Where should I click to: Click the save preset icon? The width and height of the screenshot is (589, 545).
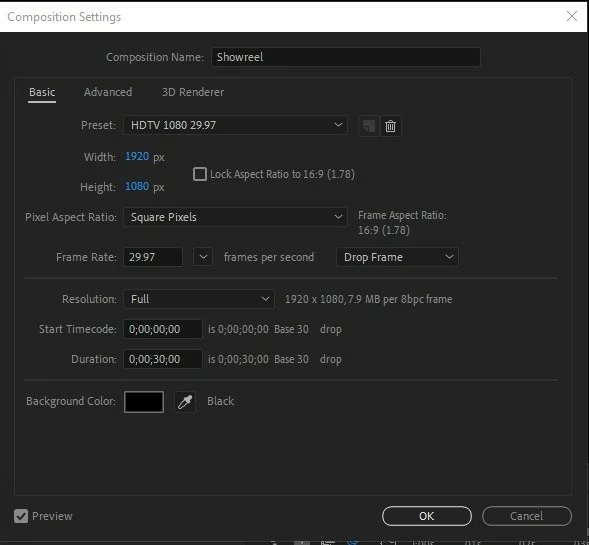click(369, 126)
